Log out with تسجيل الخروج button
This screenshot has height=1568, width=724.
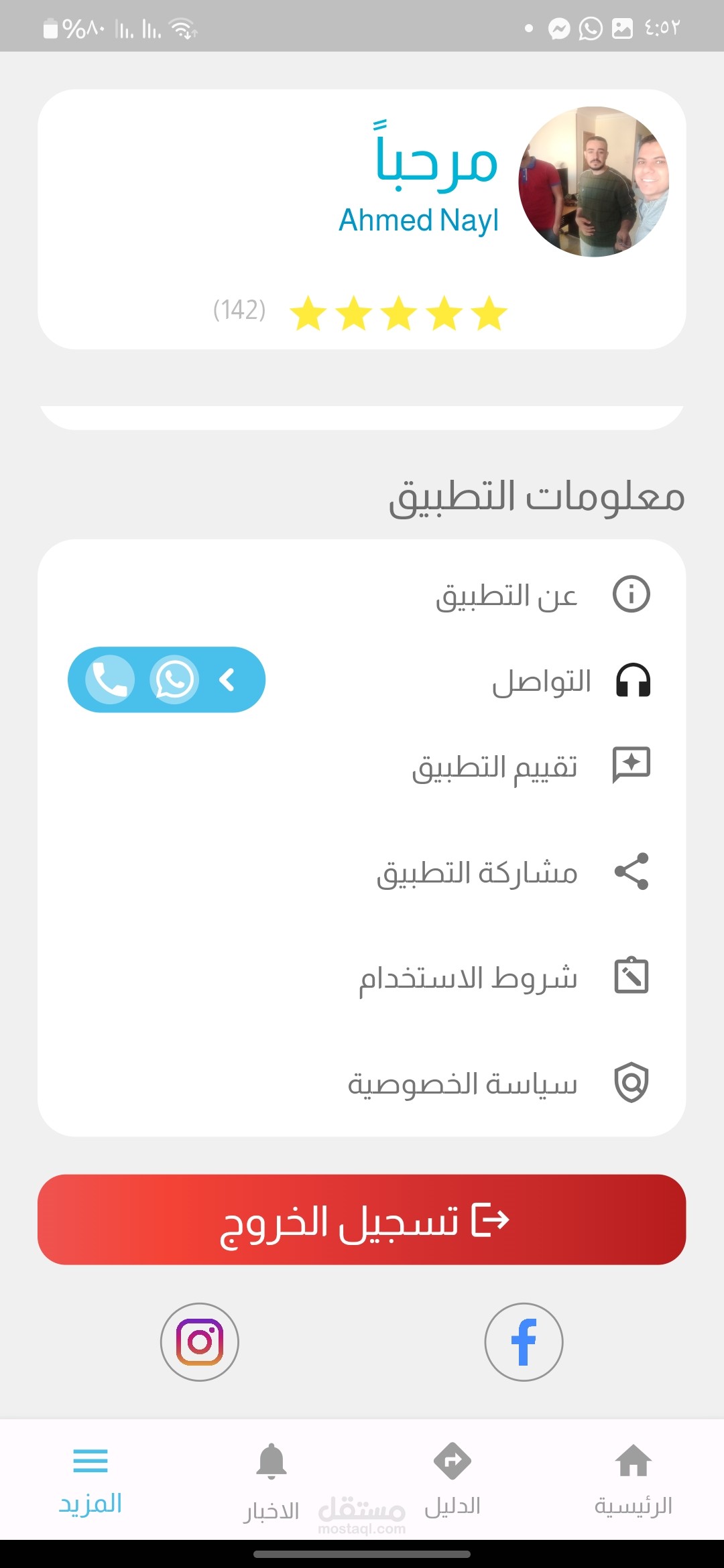(362, 1220)
